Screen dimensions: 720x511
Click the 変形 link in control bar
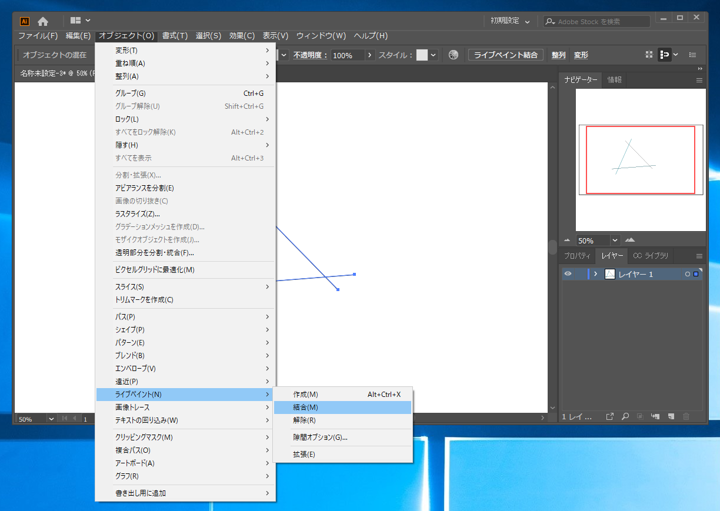tap(581, 55)
